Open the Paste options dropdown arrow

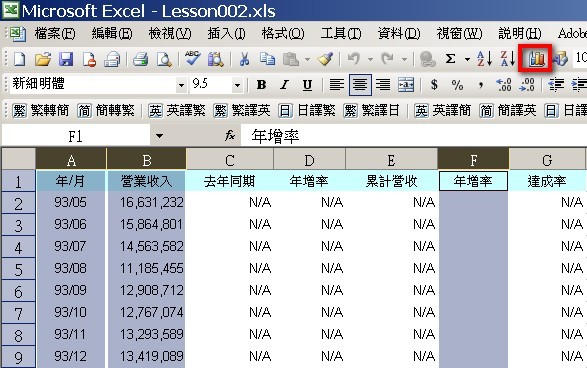307,59
